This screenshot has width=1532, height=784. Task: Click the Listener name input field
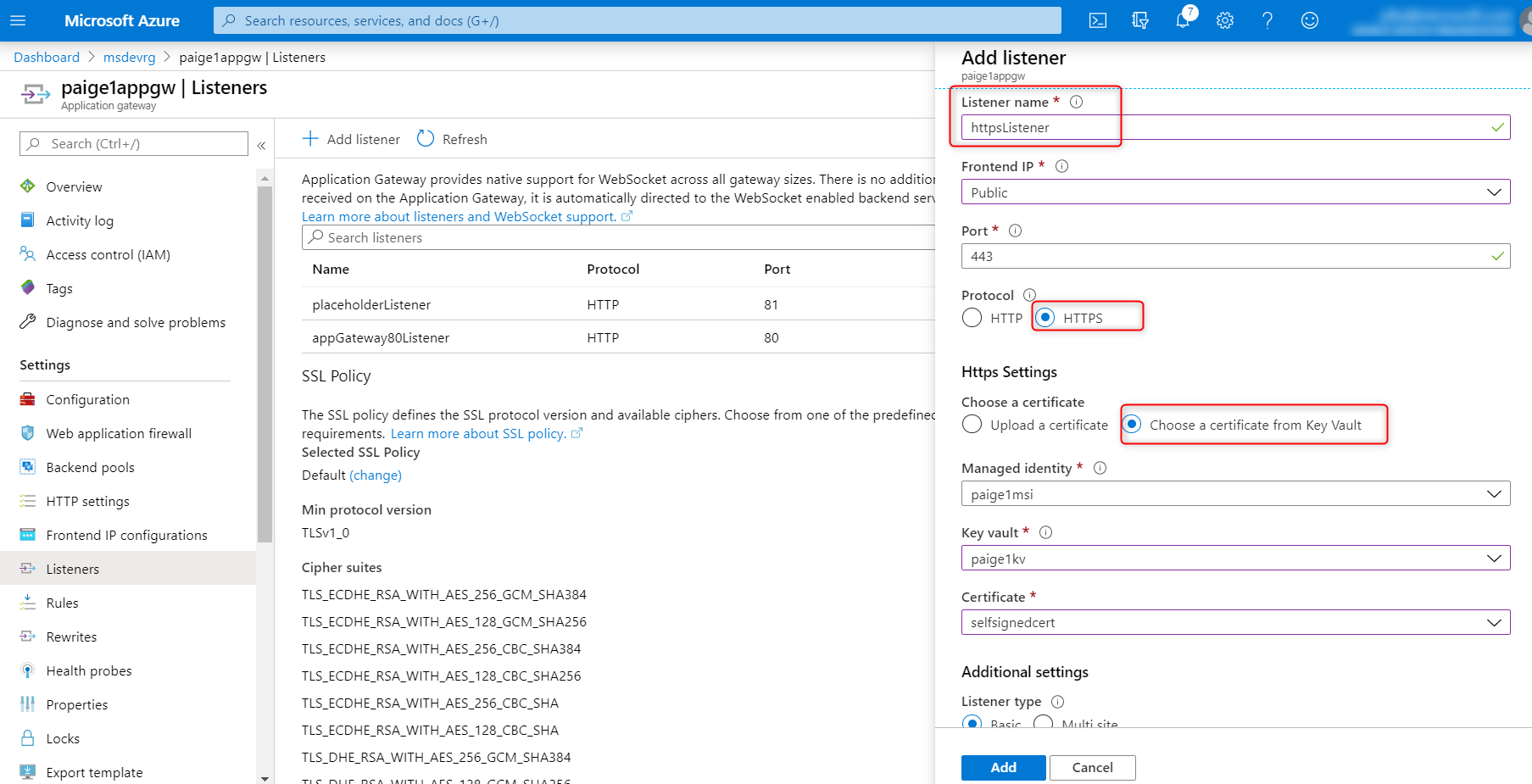click(1235, 127)
